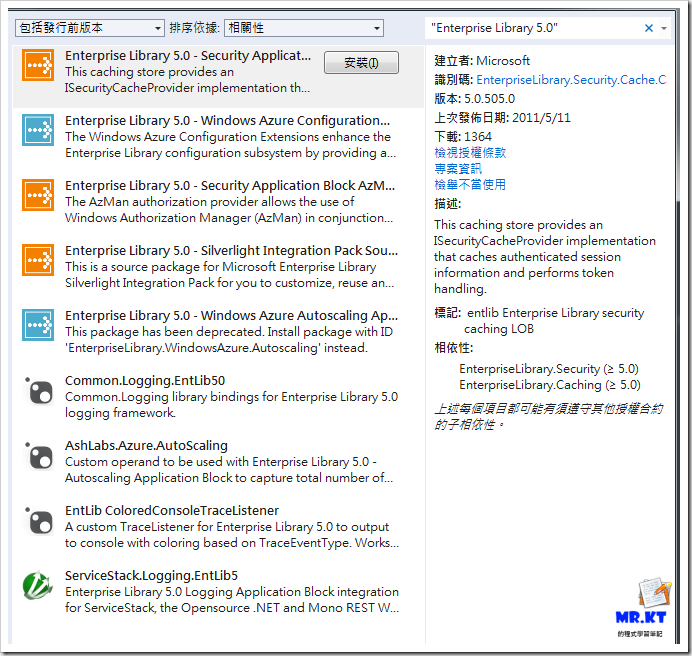Select the Common.Logging.EntLib50 title

(145, 380)
